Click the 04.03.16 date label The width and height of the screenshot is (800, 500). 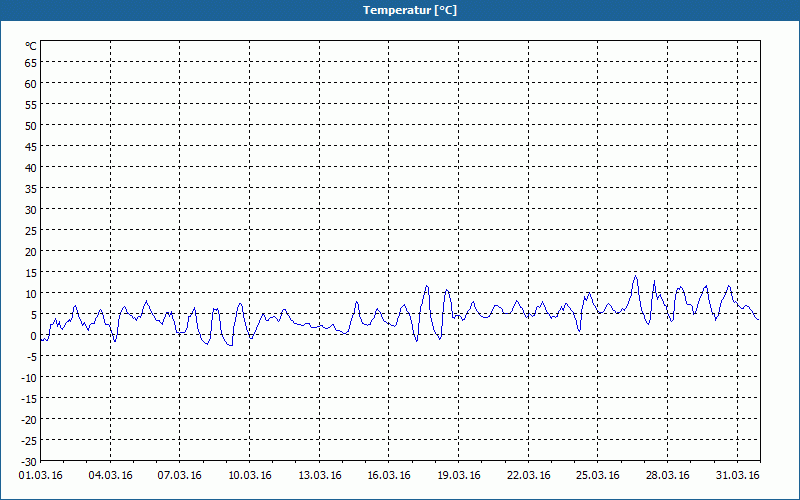(110, 476)
